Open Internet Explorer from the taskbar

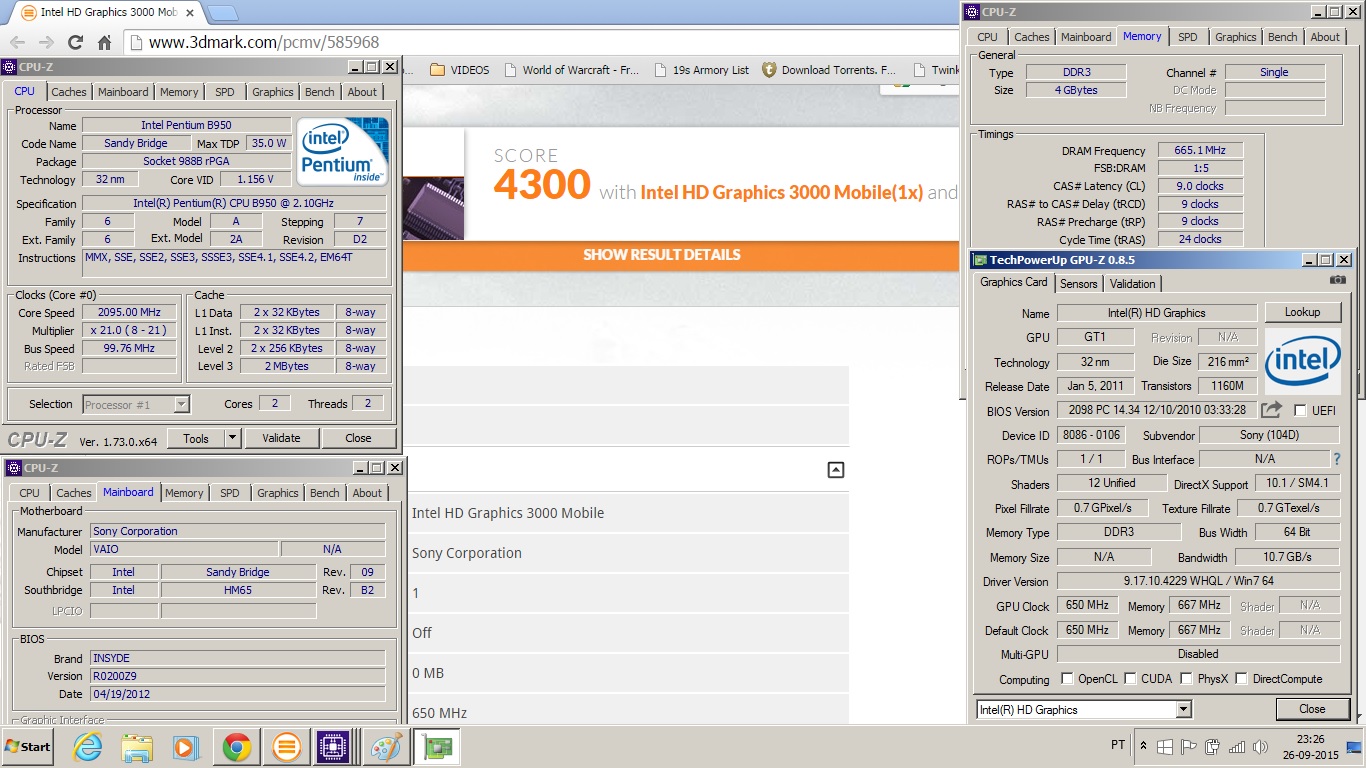point(88,747)
